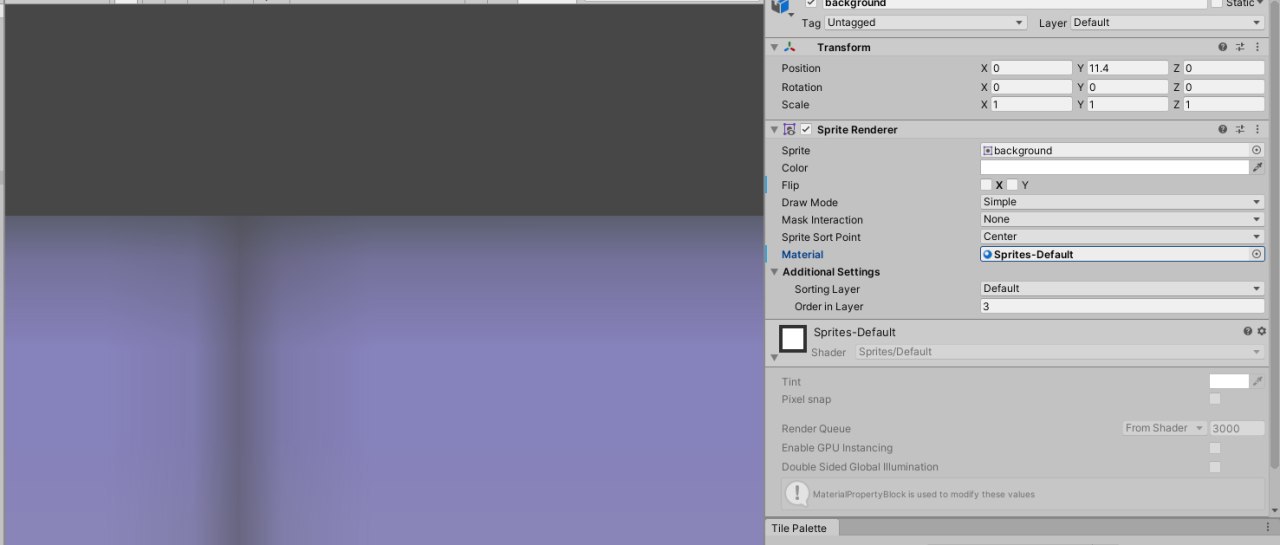Open Sprite Renderer presets

[x=1240, y=129]
